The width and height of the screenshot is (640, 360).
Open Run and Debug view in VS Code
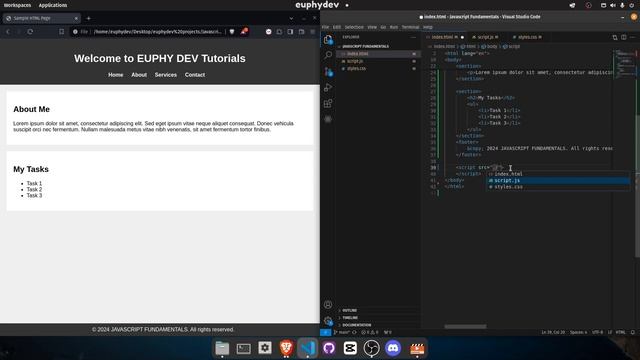click(x=328, y=87)
